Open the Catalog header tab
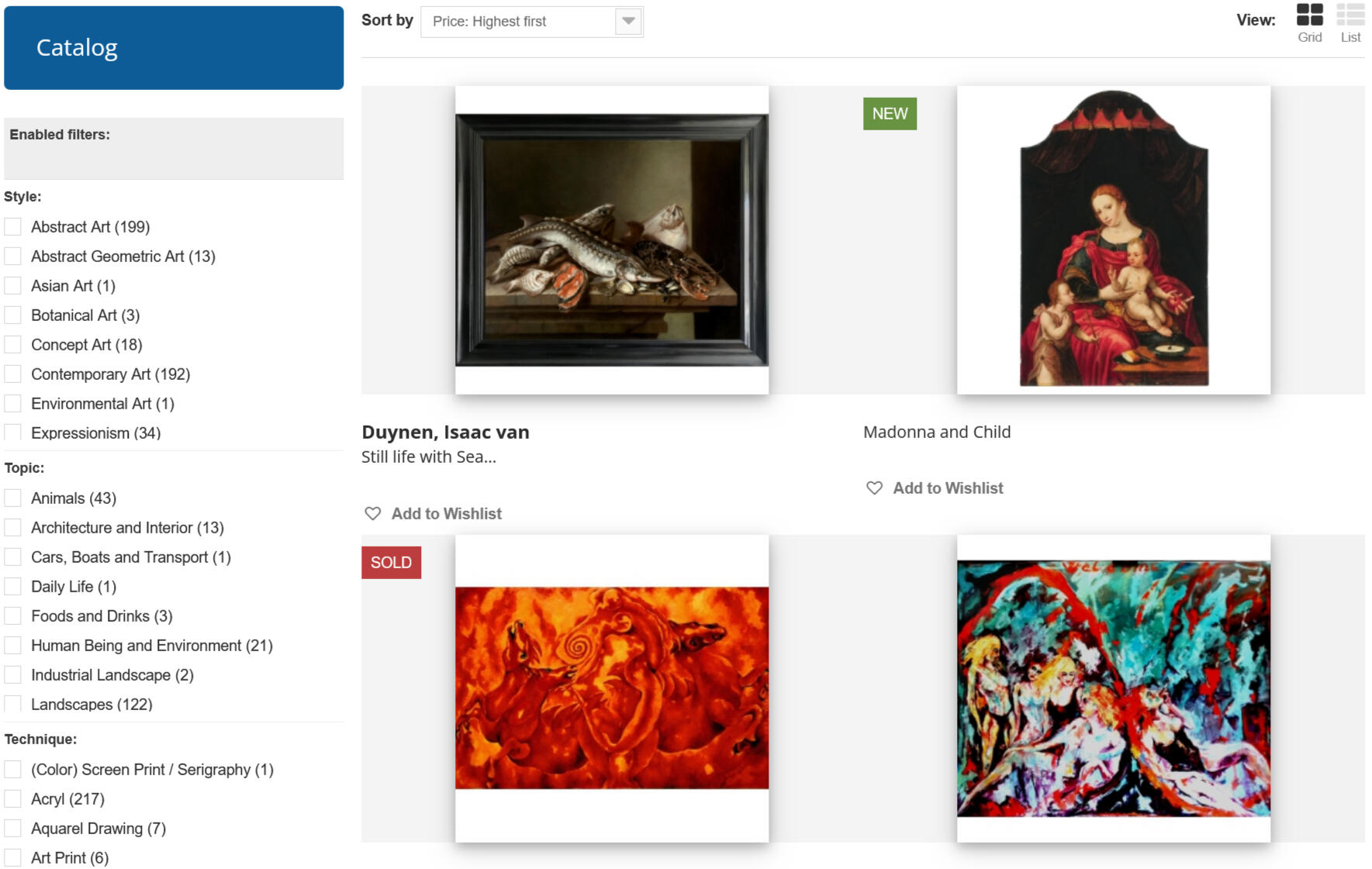 point(174,48)
